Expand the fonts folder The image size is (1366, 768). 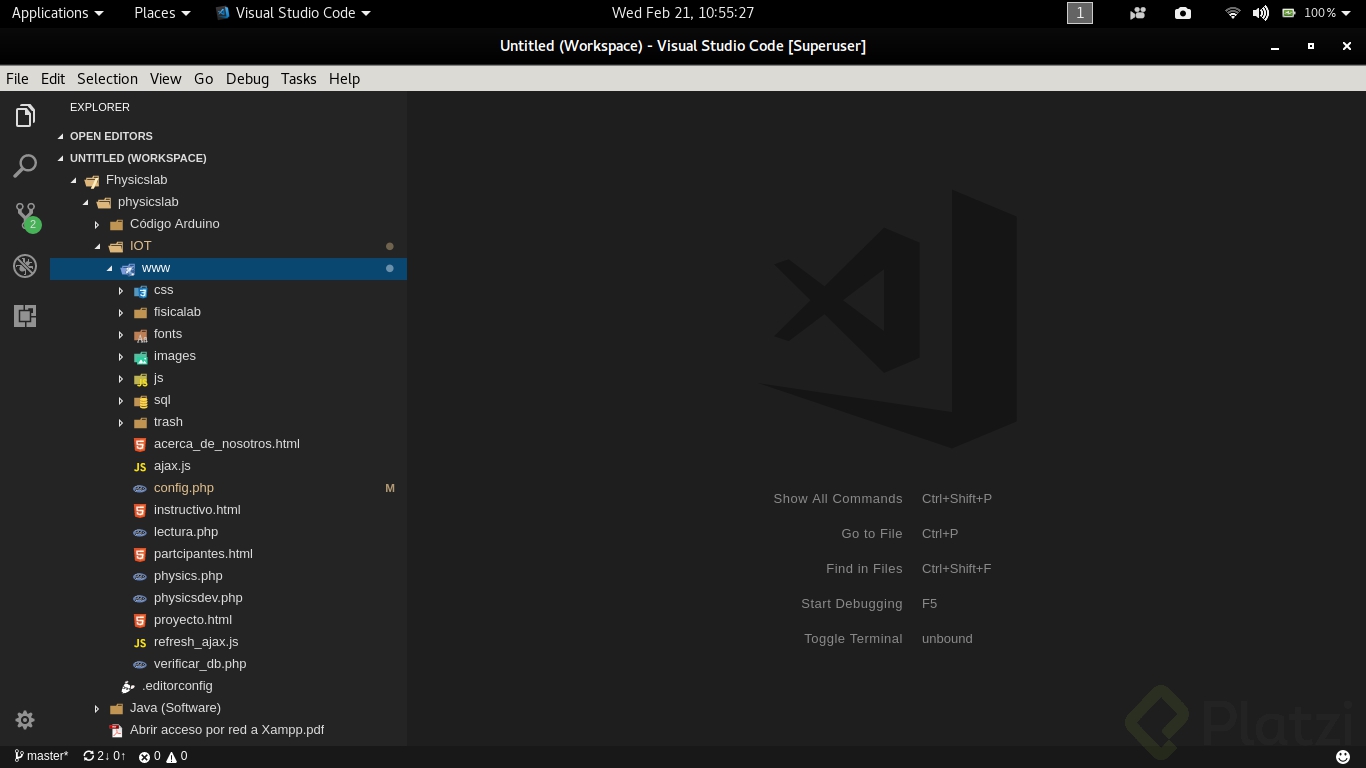click(x=228, y=334)
